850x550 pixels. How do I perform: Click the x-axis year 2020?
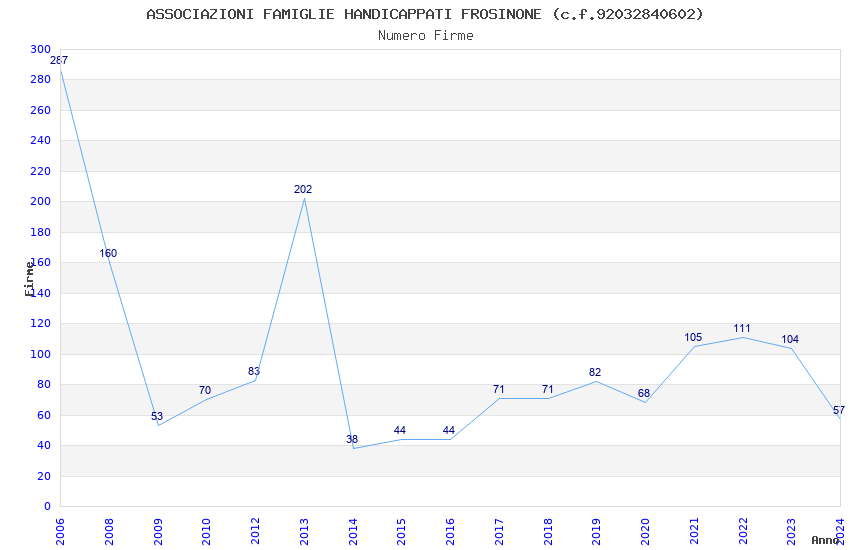[646, 531]
